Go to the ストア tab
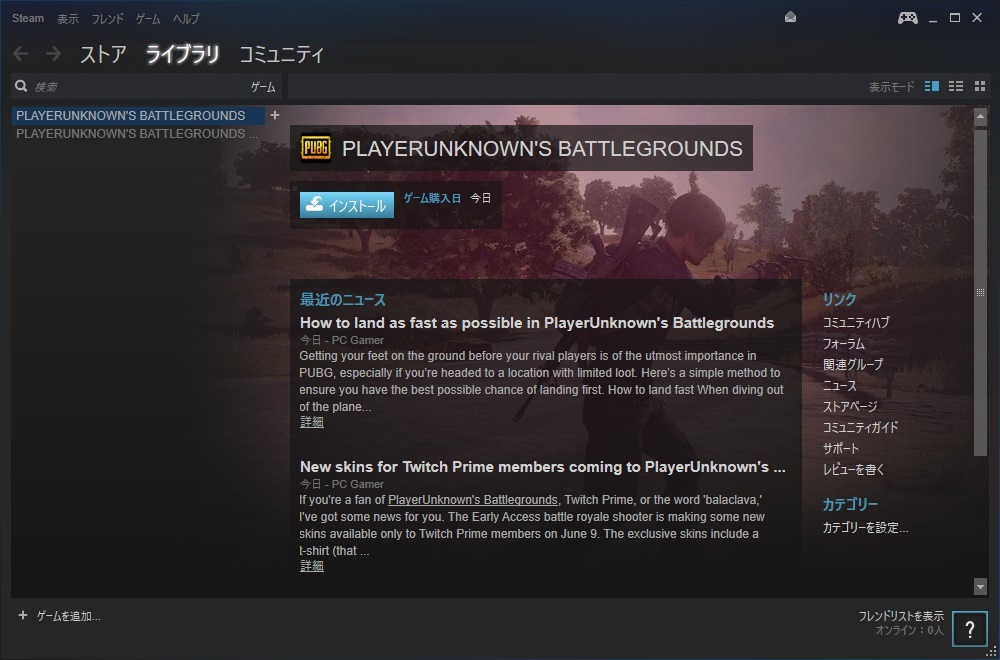Image resolution: width=1000 pixels, height=660 pixels. click(x=103, y=55)
